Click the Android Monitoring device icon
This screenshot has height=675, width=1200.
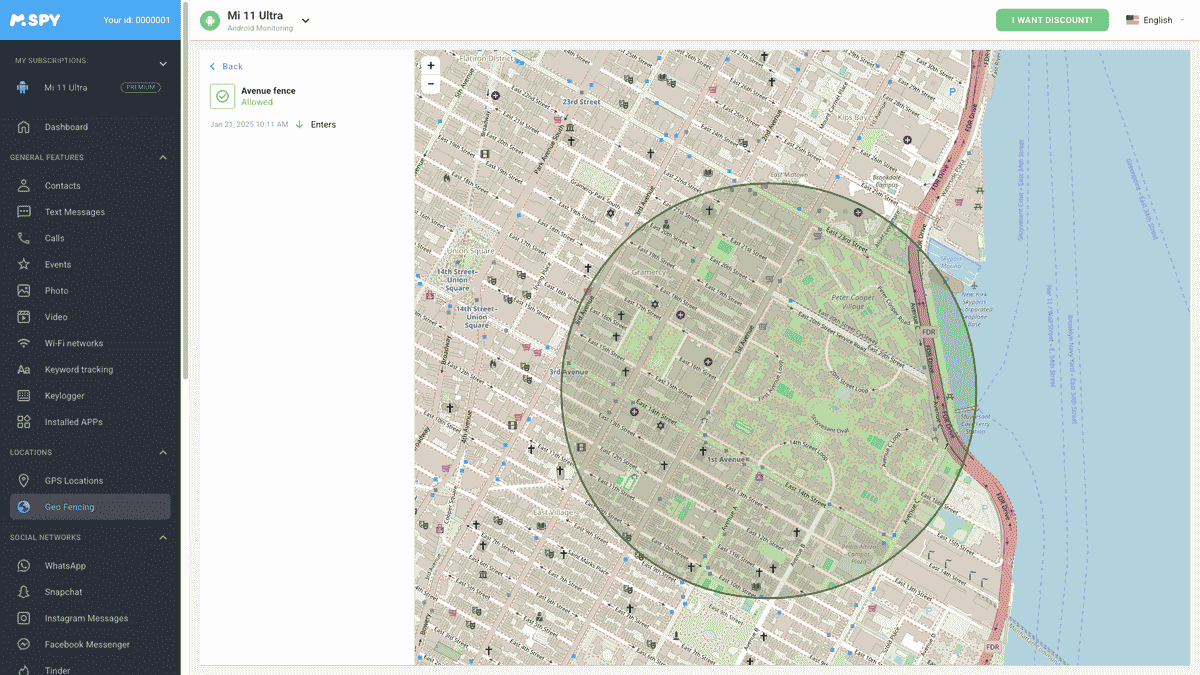(209, 19)
